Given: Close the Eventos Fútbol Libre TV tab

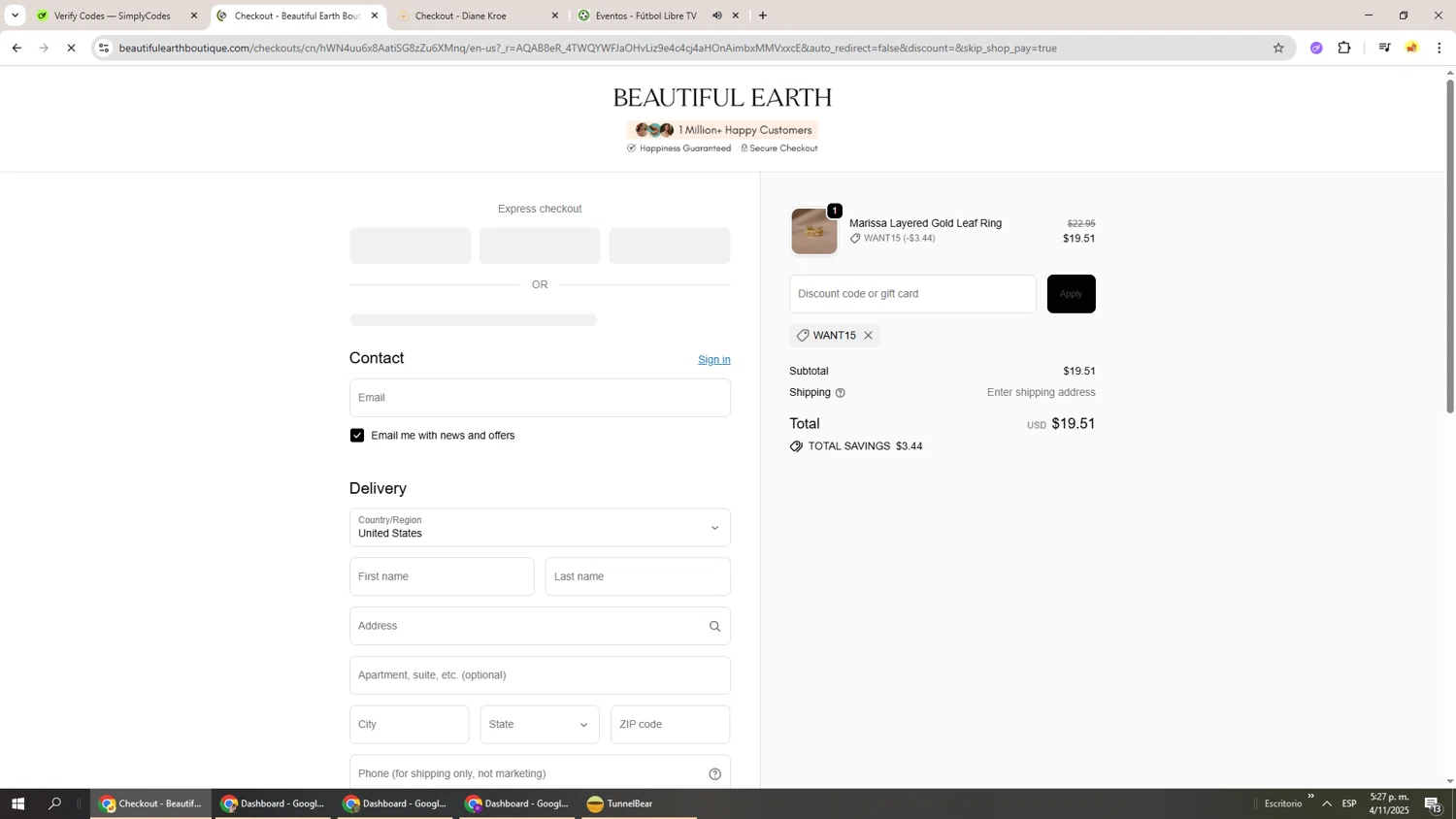Looking at the screenshot, I should [736, 16].
